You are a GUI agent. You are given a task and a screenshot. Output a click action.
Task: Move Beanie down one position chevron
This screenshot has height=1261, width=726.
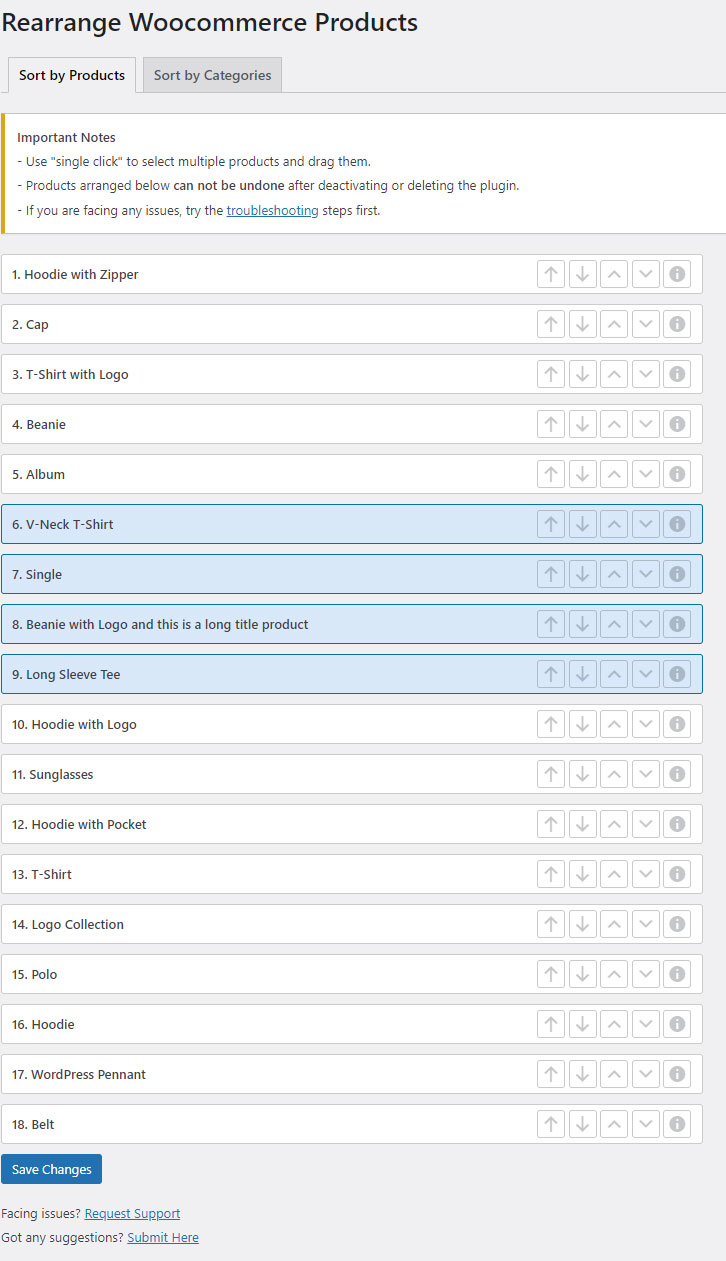[646, 424]
